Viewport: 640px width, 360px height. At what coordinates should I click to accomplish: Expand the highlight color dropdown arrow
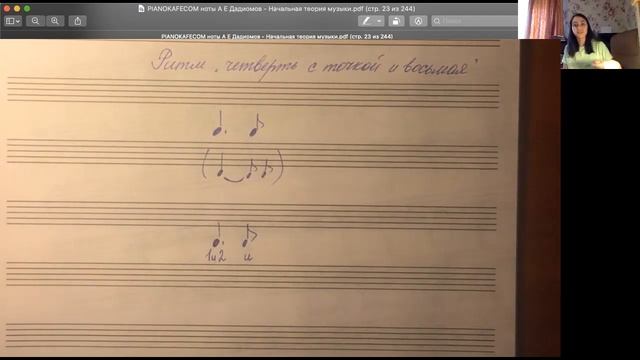pos(380,21)
